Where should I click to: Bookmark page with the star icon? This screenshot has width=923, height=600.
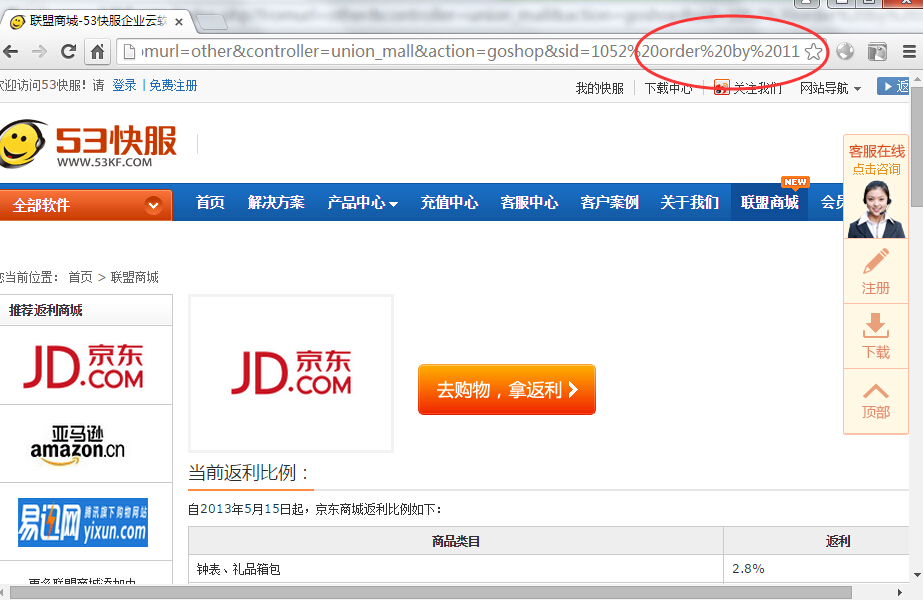[x=814, y=52]
